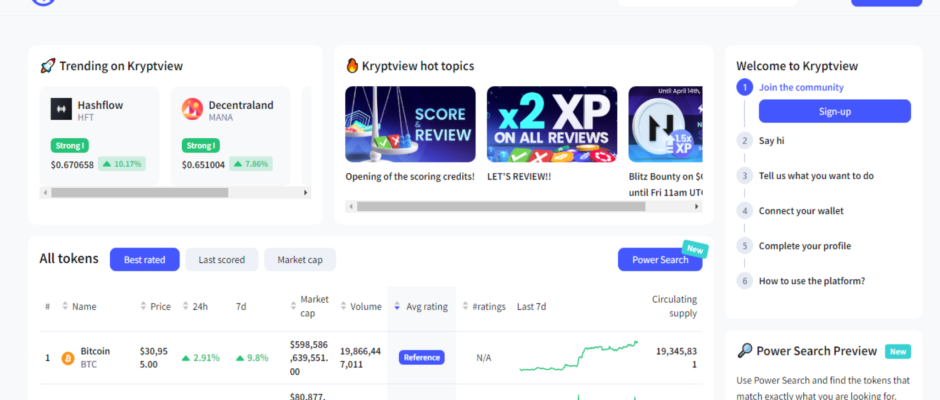Open 'Opening of the scoring credits!' topic
940x400 pixels.
pos(410,177)
